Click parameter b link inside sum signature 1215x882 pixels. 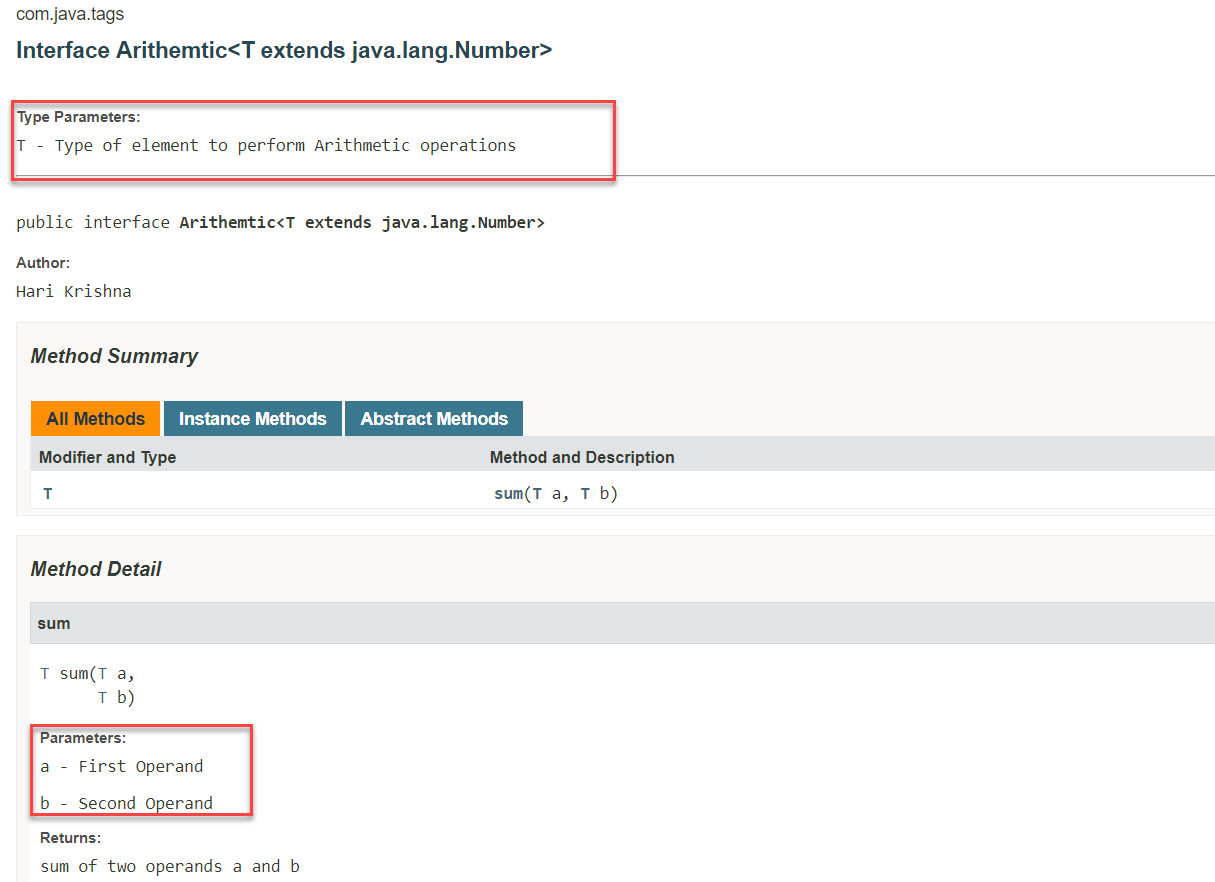click(120, 697)
